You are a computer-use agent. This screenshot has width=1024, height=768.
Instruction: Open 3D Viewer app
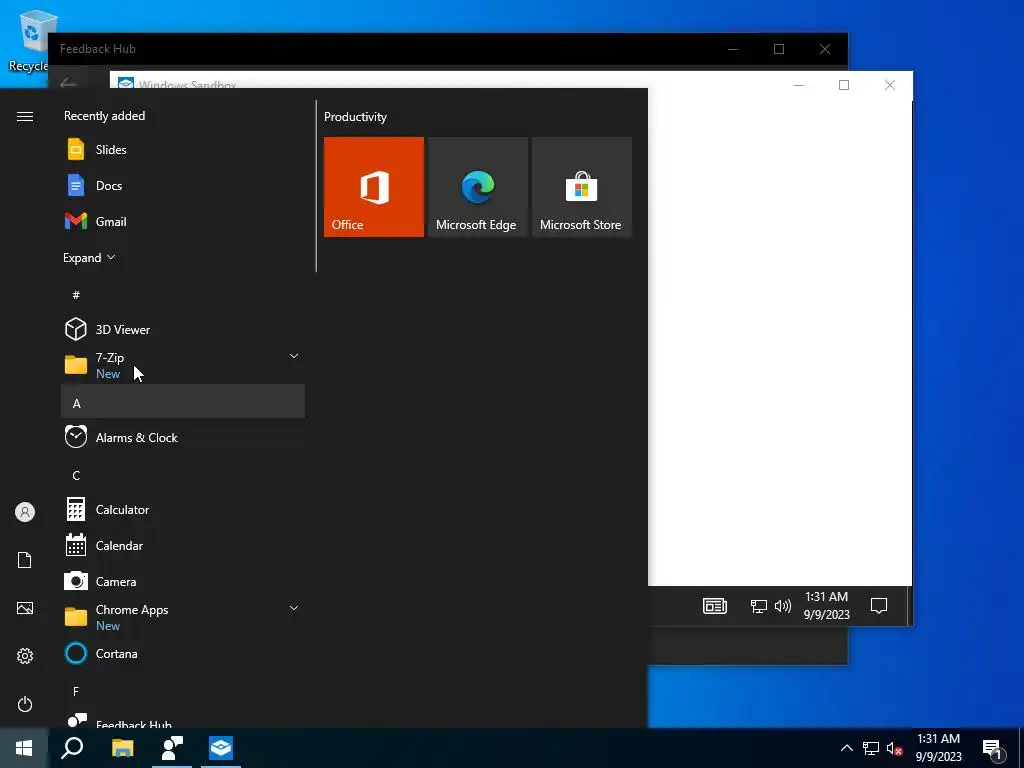point(183,329)
